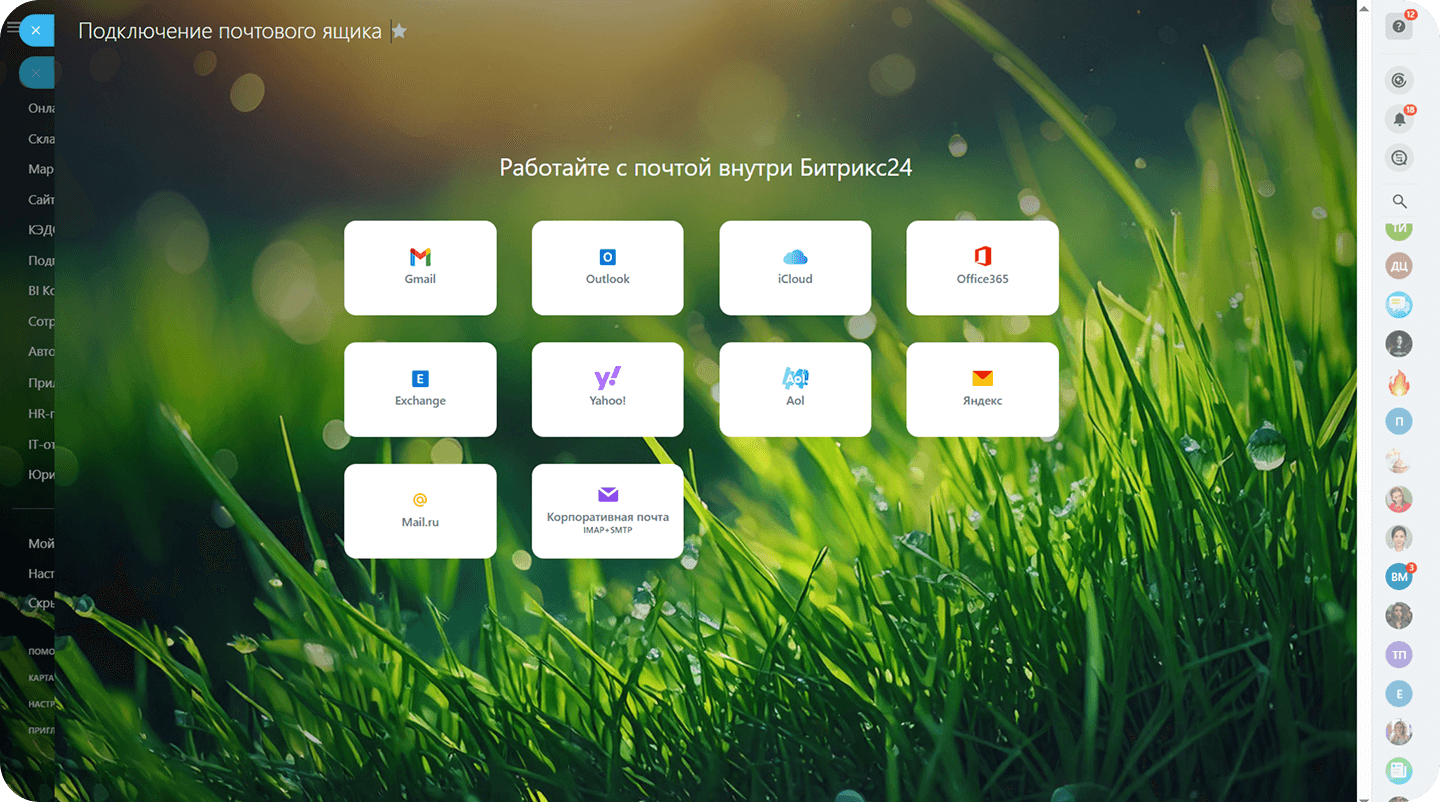
Task: Select the Mail.ru mailbox tile
Action: coord(420,510)
